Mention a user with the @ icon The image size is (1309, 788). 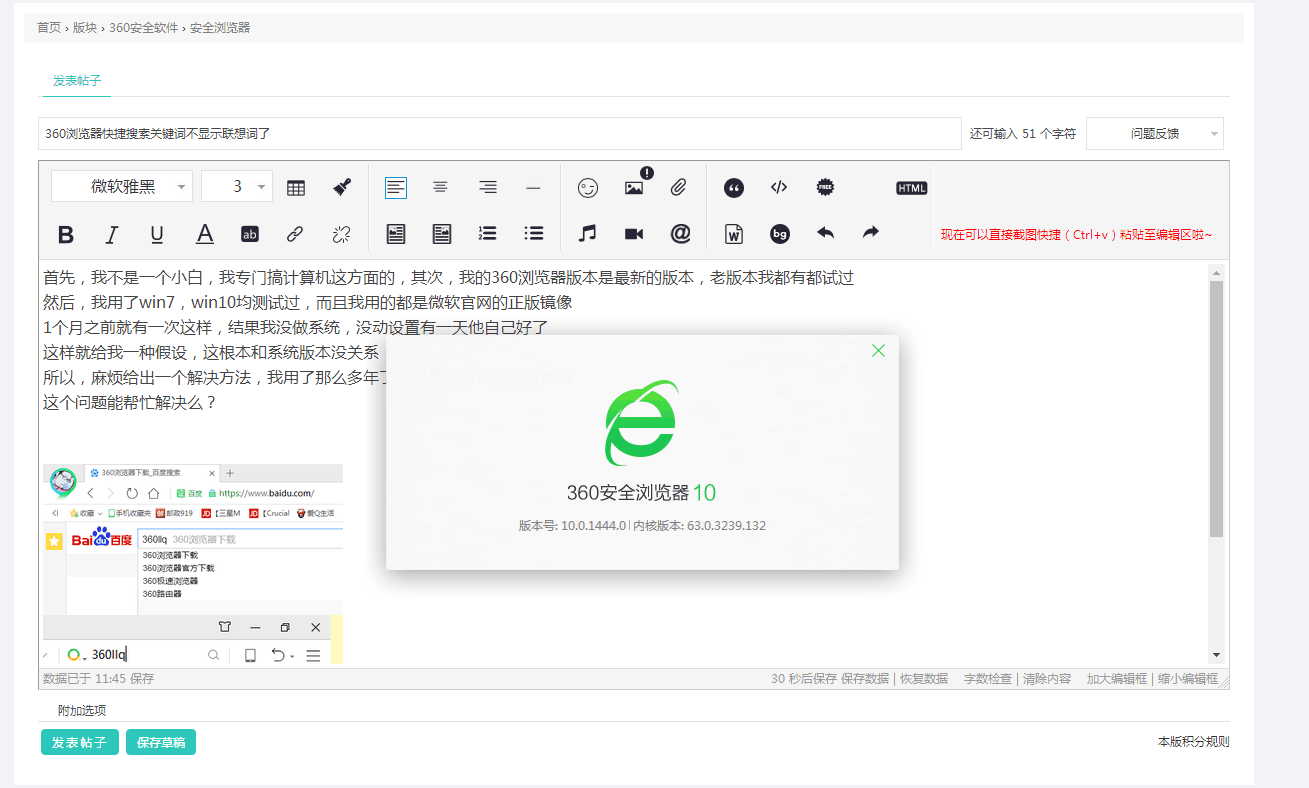tap(680, 233)
